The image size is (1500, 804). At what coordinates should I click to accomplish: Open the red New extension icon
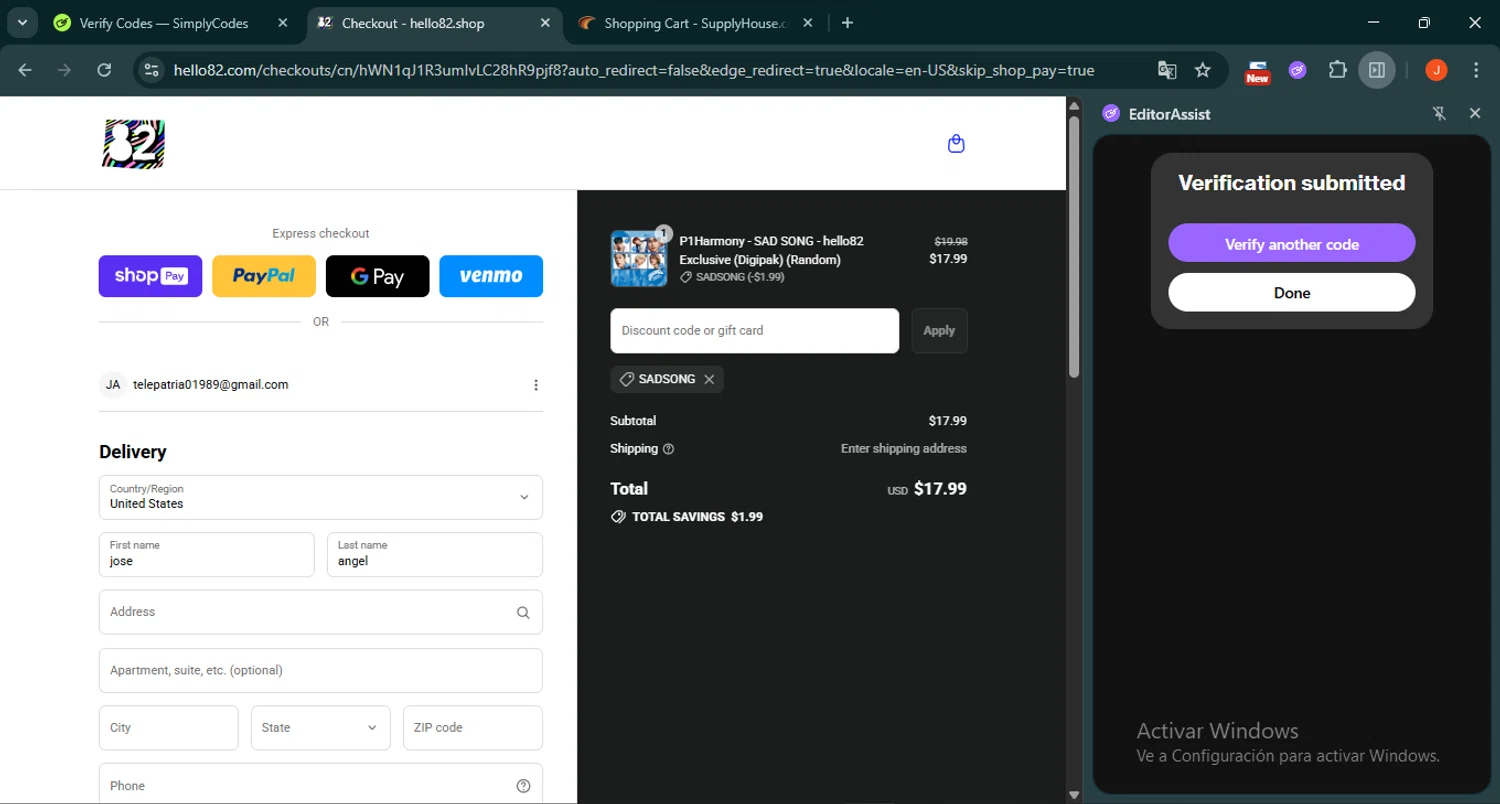click(1257, 71)
